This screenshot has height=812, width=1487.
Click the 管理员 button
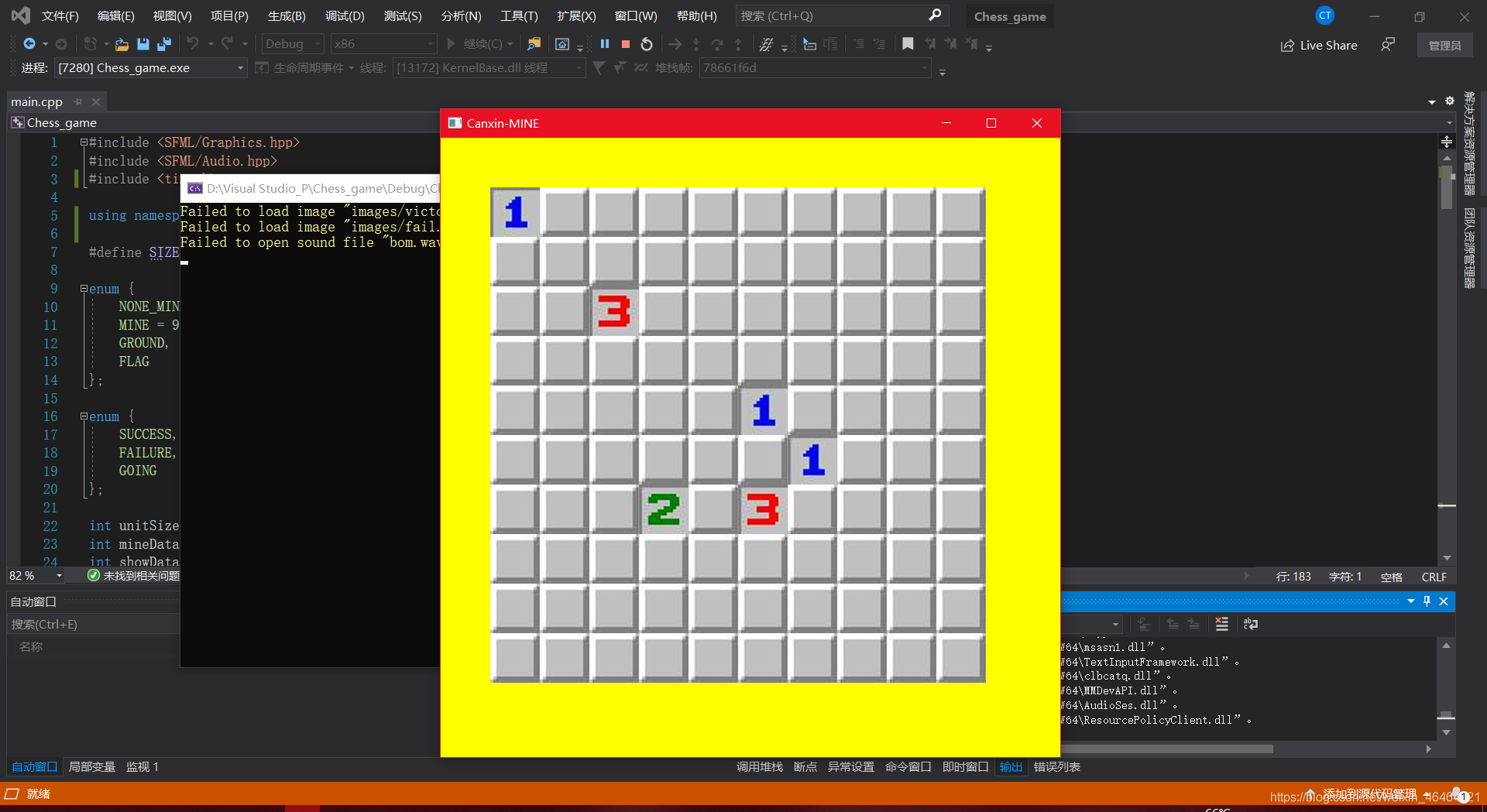[1444, 45]
